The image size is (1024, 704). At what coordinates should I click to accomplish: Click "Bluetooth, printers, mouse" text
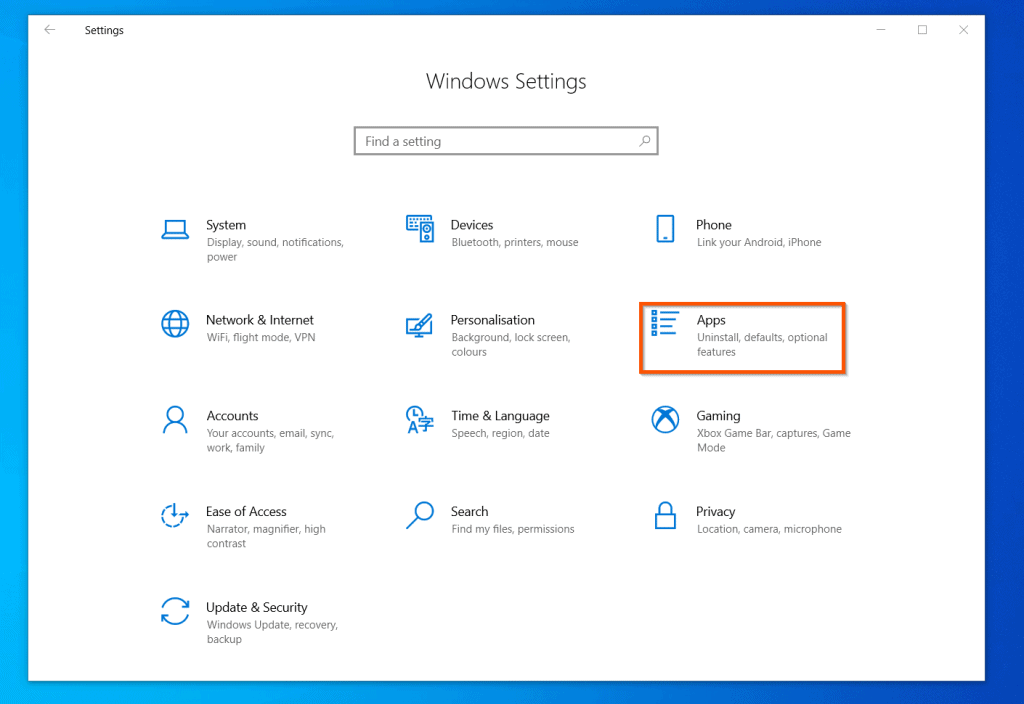[x=515, y=242]
